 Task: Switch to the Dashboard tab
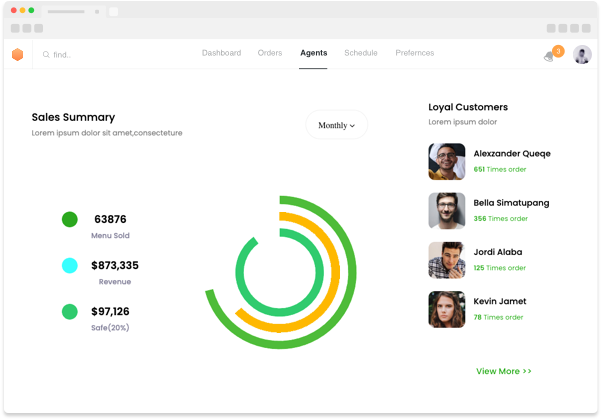pyautogui.click(x=221, y=53)
